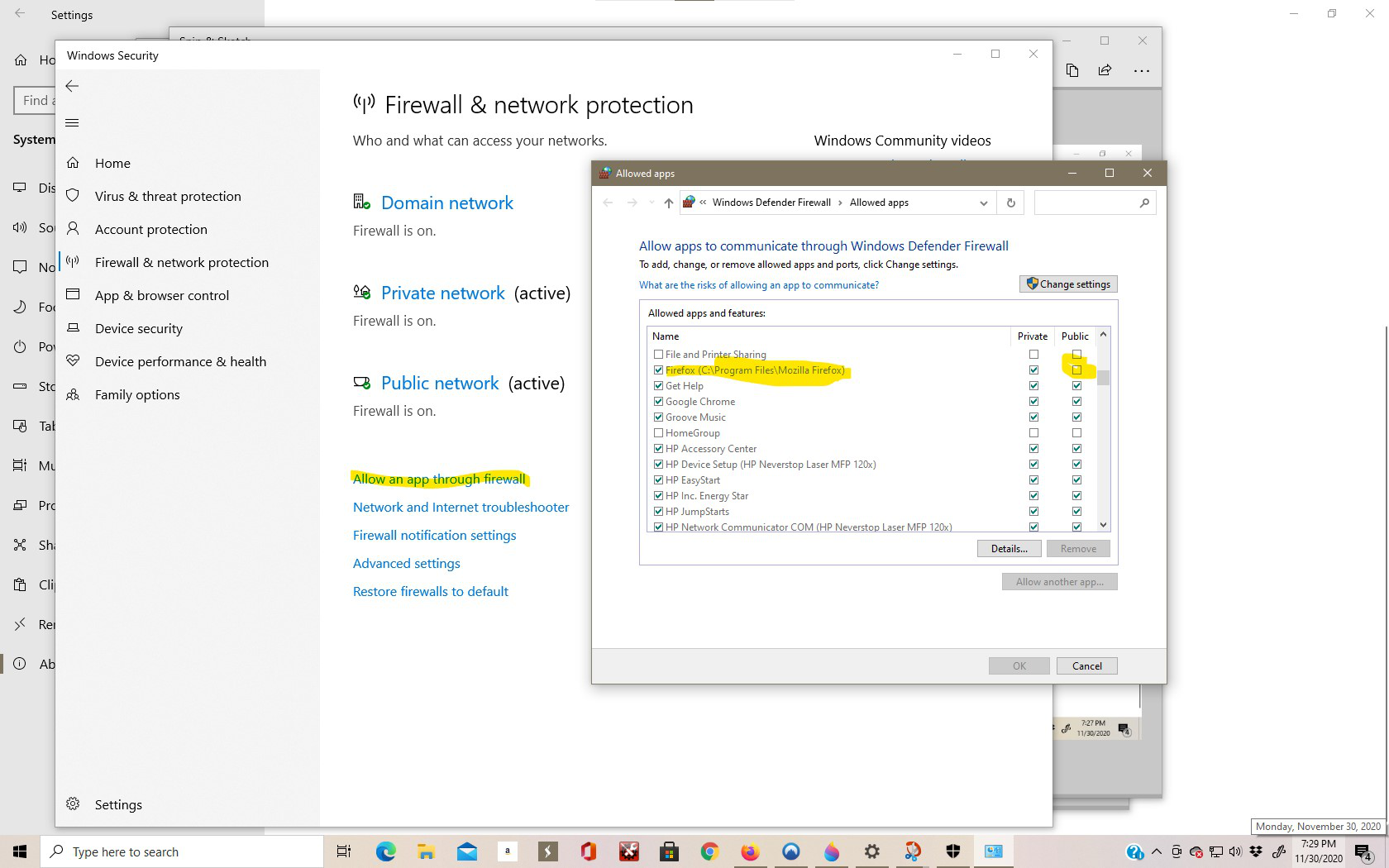This screenshot has width=1389, height=868.
Task: Click the Public network icon
Action: coord(361,382)
